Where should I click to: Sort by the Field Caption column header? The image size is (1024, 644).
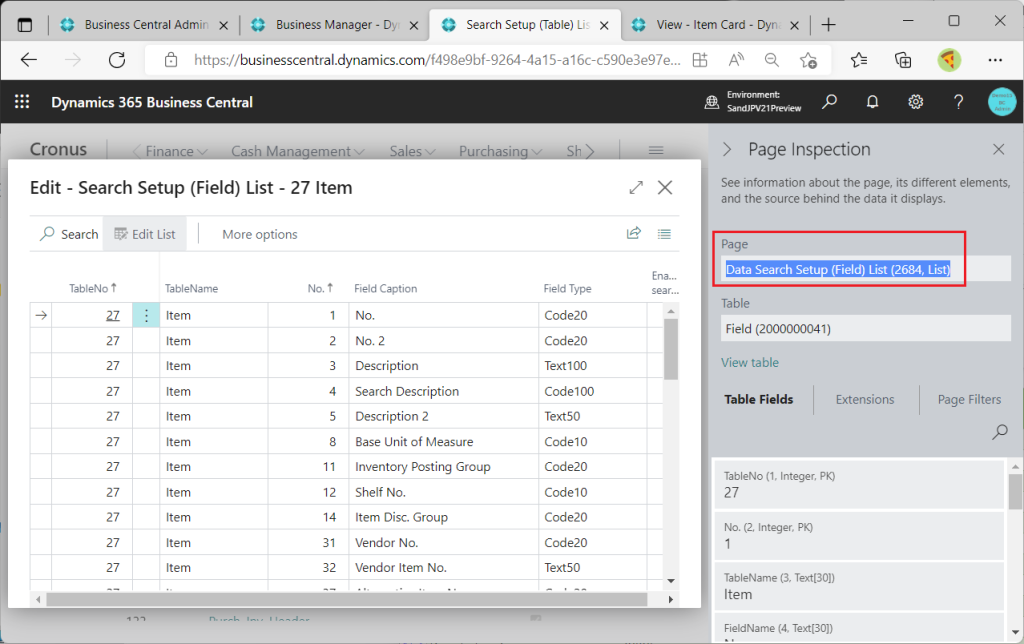point(385,288)
